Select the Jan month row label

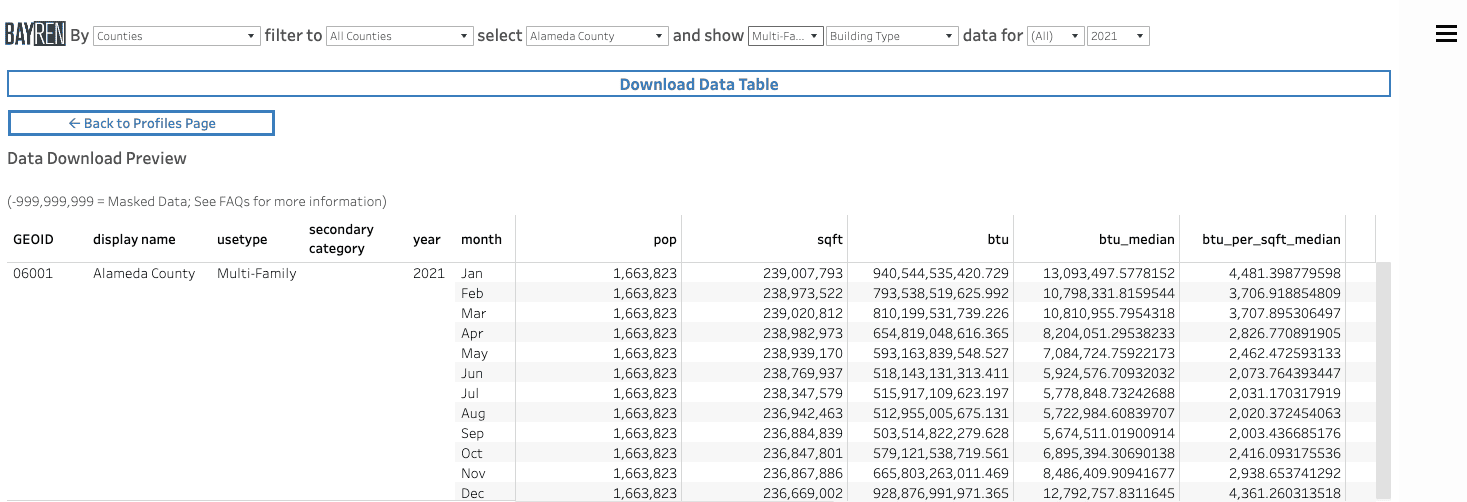coord(471,273)
